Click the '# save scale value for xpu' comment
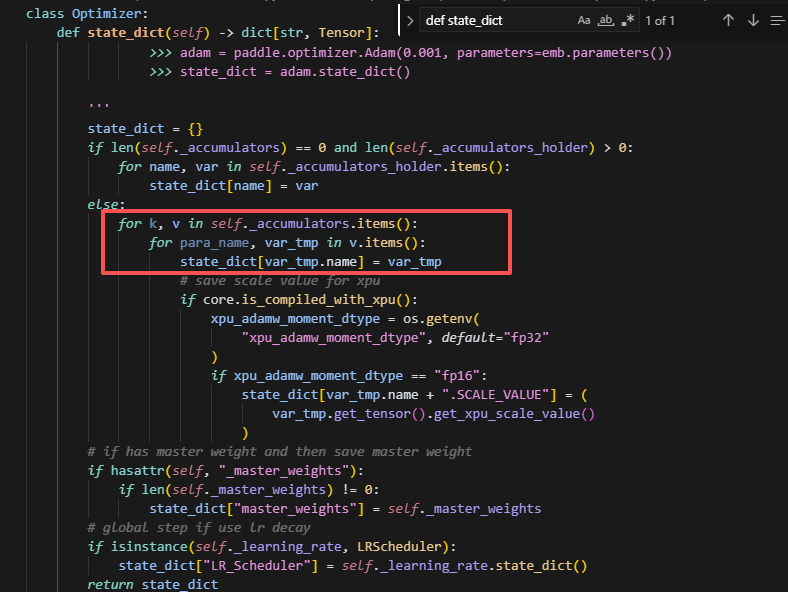 tap(280, 280)
